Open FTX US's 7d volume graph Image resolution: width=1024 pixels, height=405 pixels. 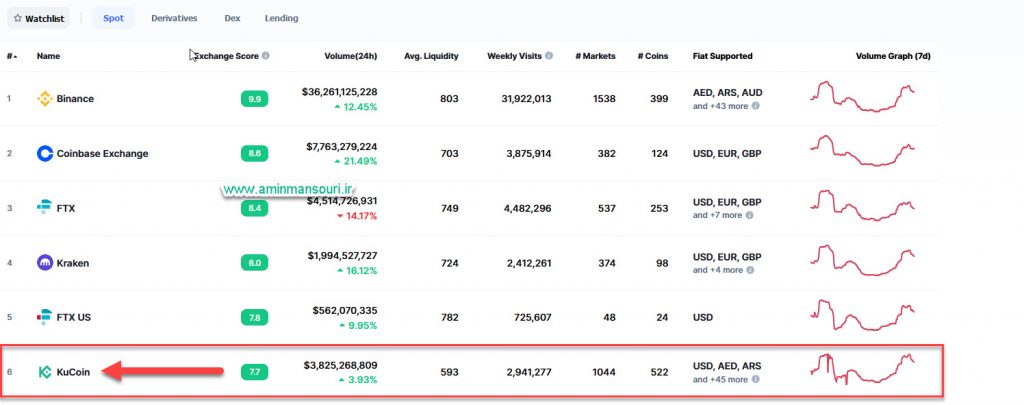(862, 315)
